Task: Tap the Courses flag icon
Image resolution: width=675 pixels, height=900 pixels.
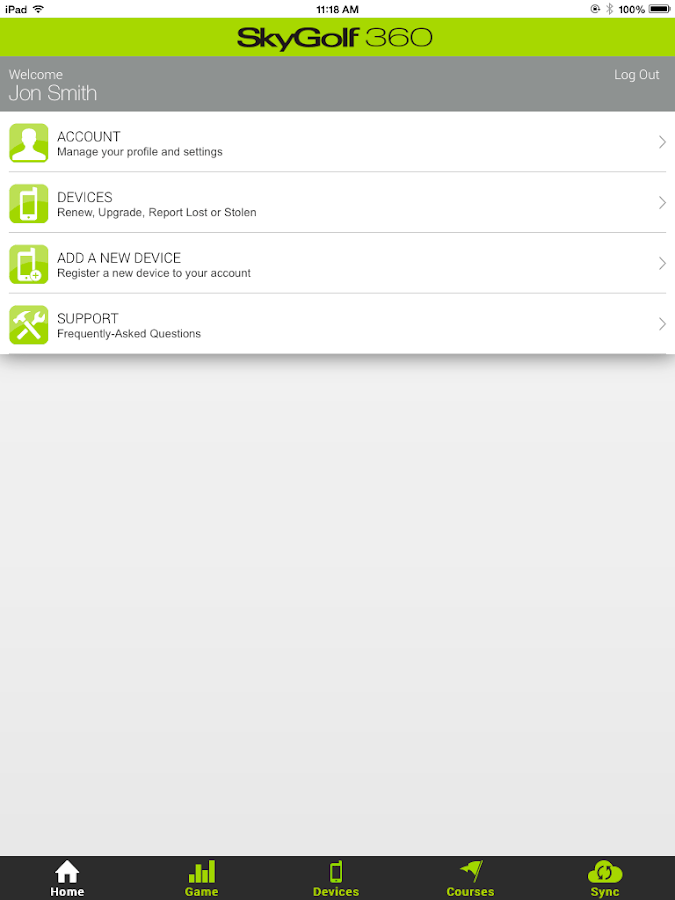Action: 471,871
